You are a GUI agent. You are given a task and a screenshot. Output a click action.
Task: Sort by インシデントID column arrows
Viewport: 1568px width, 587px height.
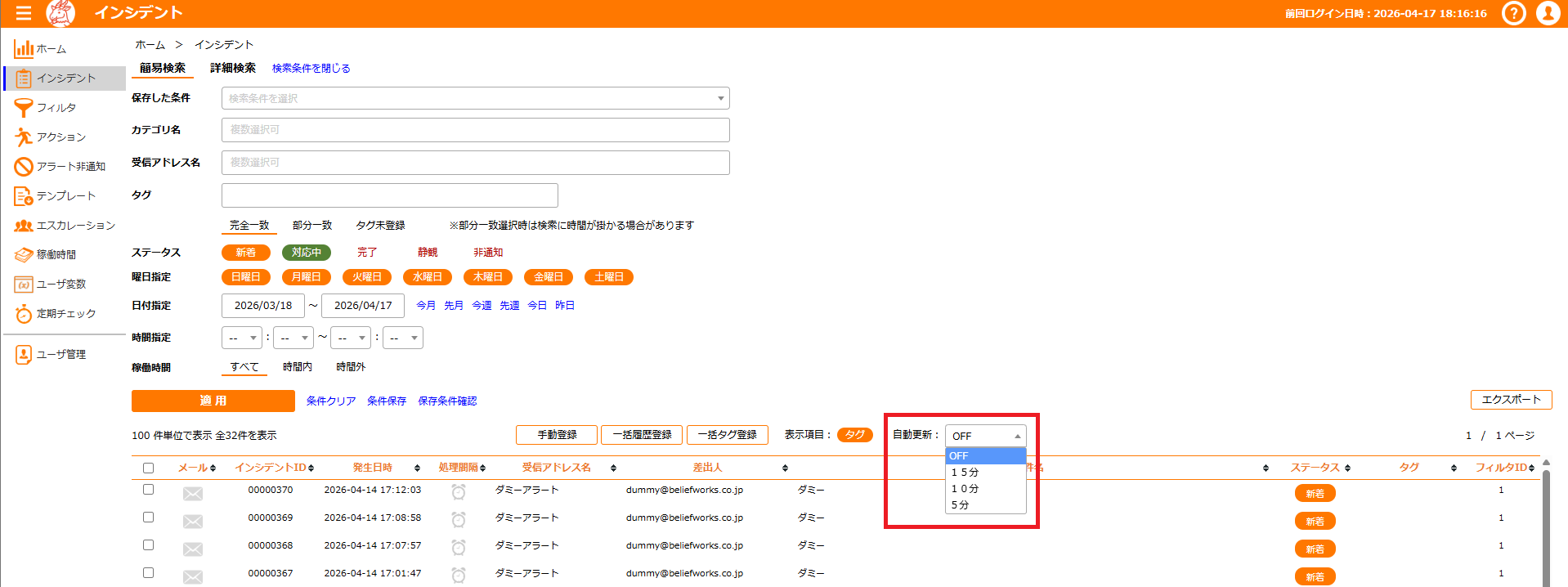[311, 468]
